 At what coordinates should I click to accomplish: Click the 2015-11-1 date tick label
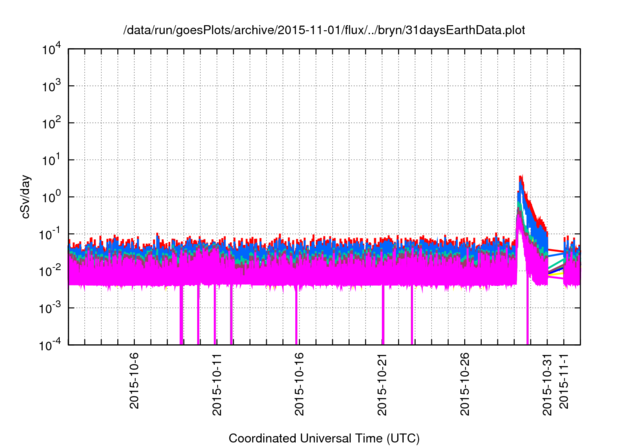564,381
